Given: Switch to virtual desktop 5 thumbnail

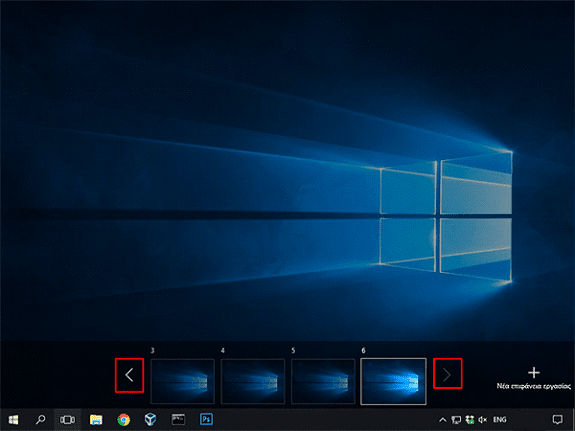Looking at the screenshot, I should (x=323, y=381).
